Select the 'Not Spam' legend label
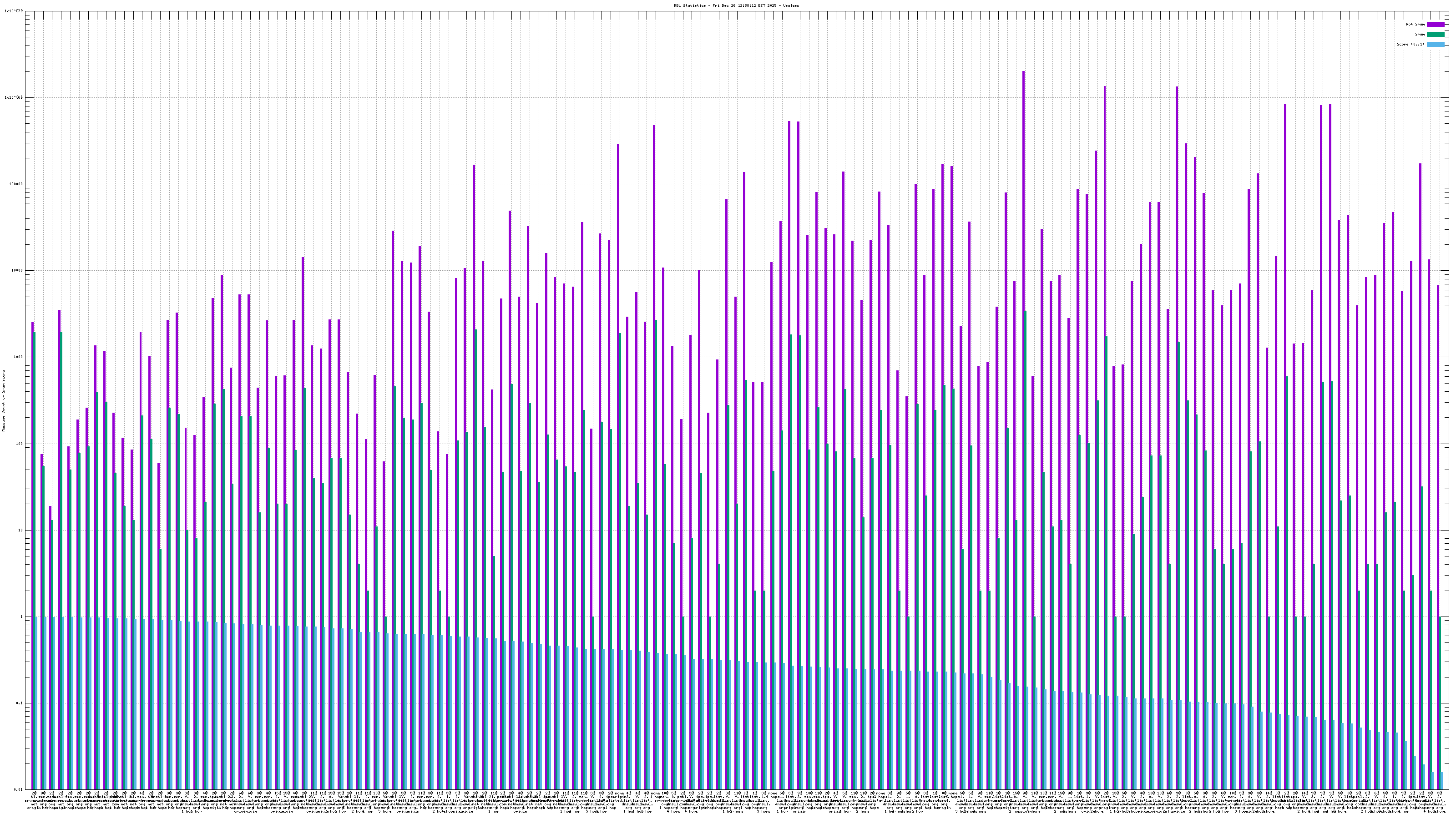The image size is (1456, 819). coord(1416,24)
